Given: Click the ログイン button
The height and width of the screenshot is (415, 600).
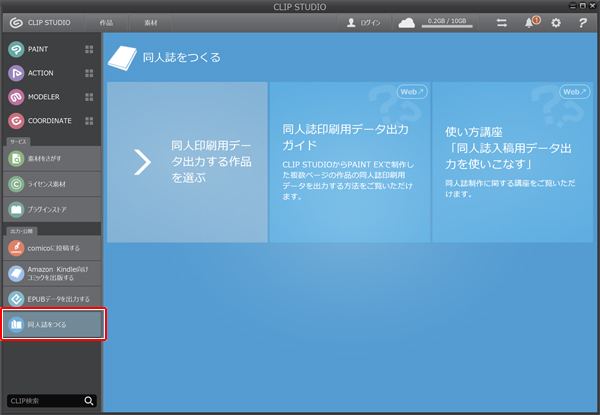Looking at the screenshot, I should pyautogui.click(x=364, y=23).
